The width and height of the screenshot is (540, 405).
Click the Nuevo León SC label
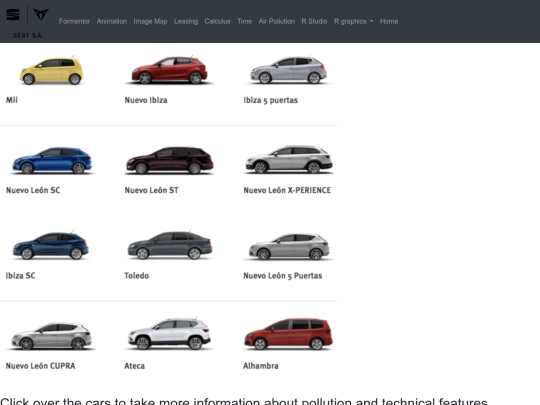(x=33, y=190)
